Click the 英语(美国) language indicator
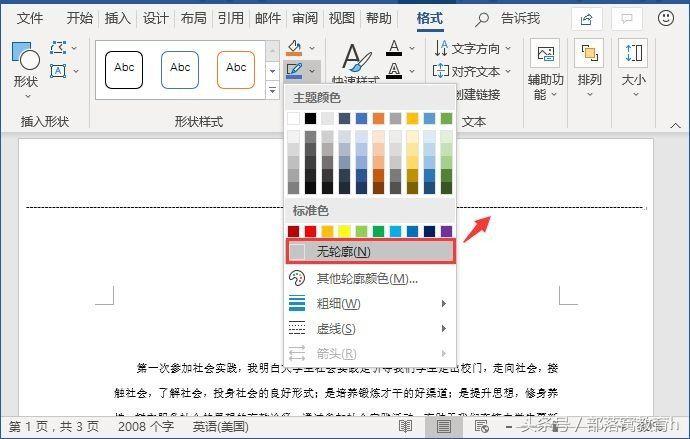Image resolution: width=690 pixels, height=439 pixels. [x=220, y=426]
